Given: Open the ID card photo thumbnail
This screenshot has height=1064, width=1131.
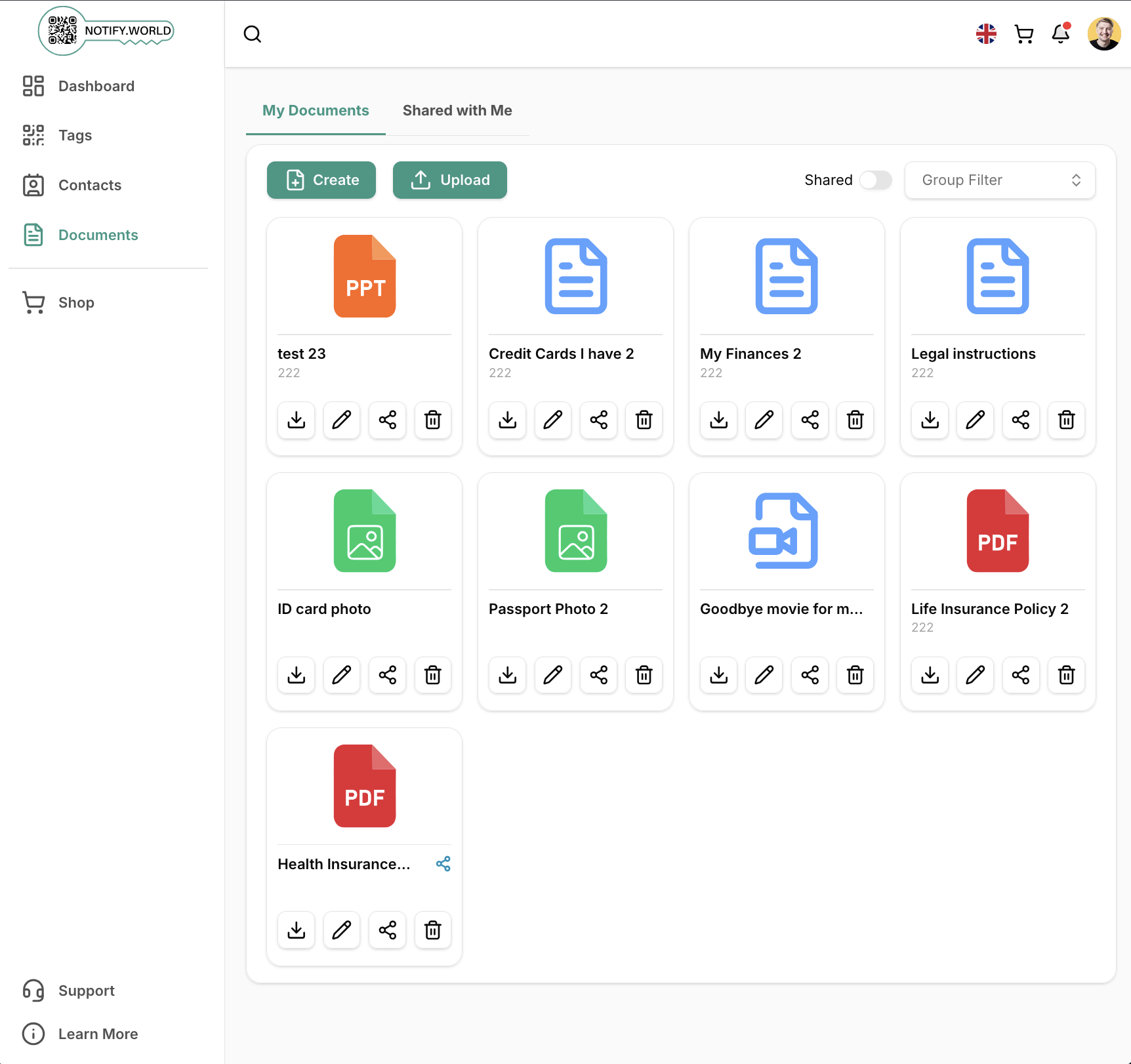Looking at the screenshot, I should (365, 531).
